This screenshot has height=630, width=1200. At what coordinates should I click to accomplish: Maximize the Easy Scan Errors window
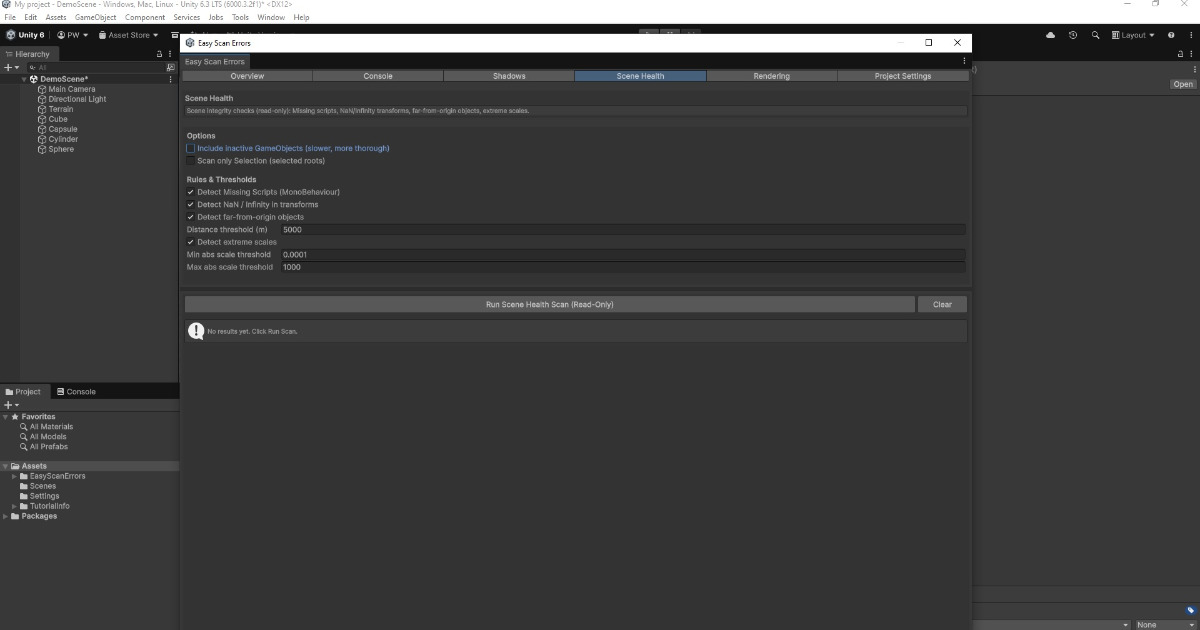pyautogui.click(x=928, y=43)
